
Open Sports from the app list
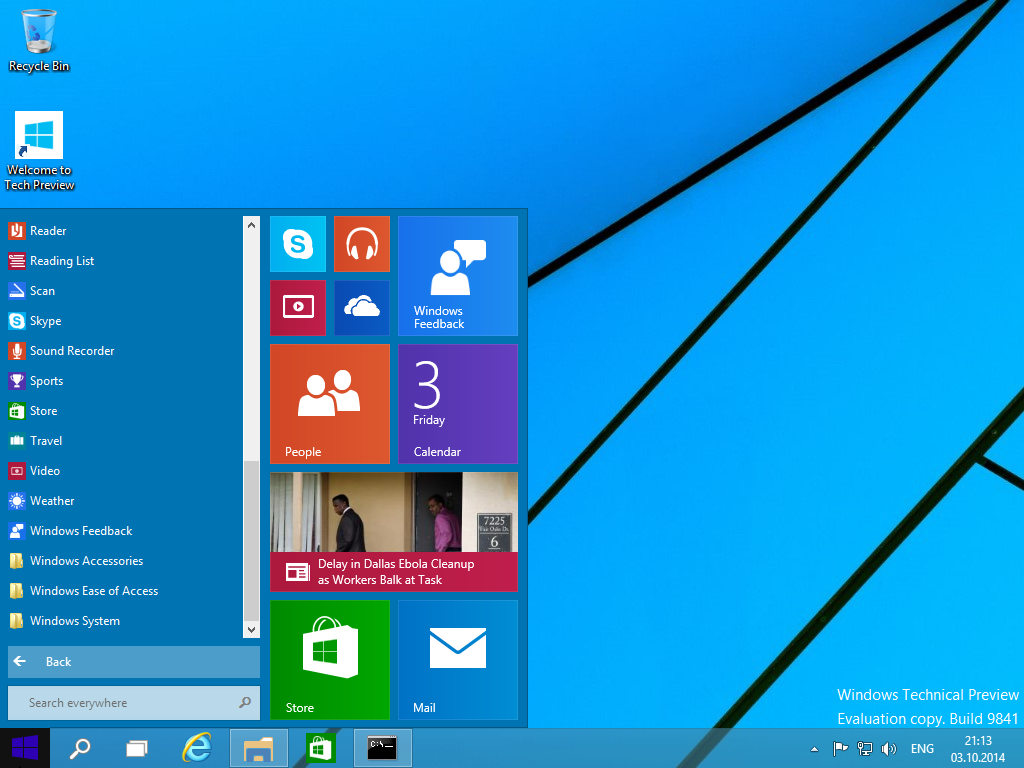(x=124, y=381)
